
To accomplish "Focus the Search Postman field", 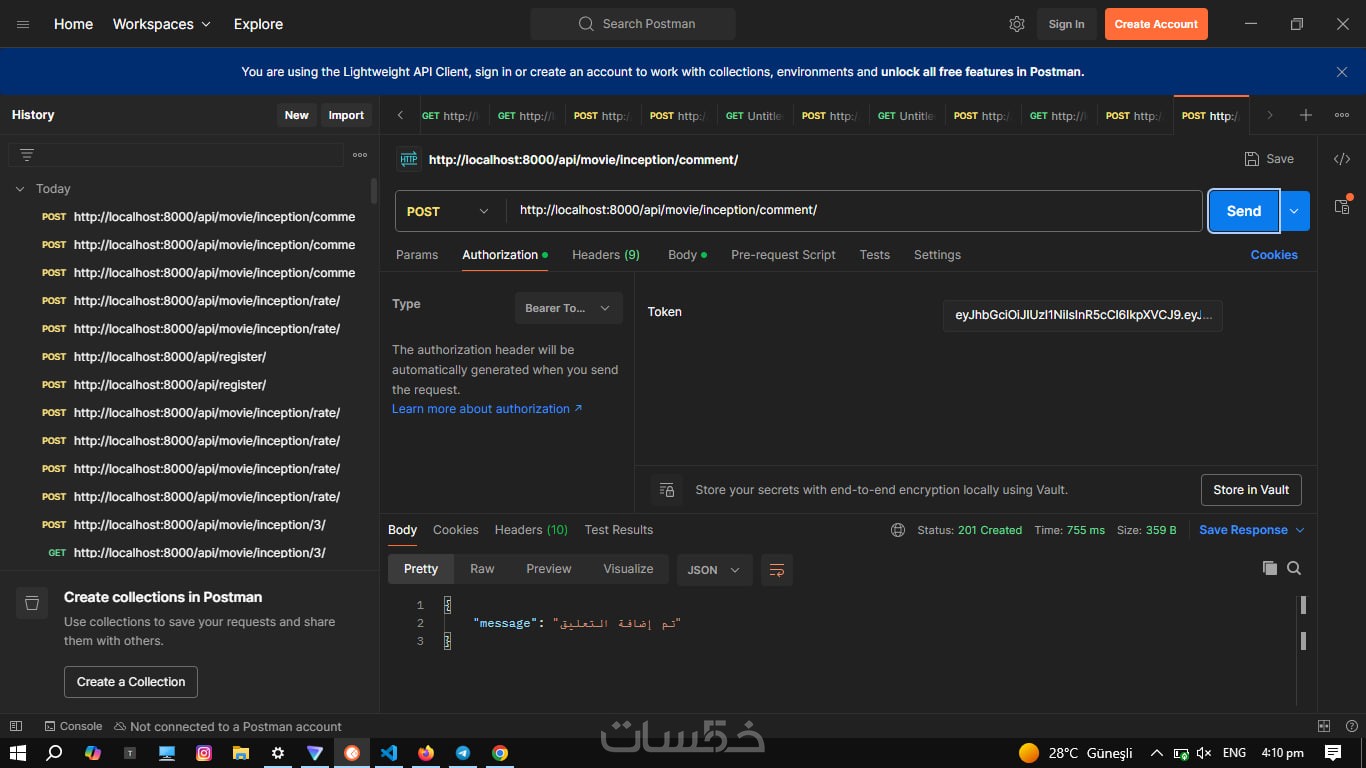I will pyautogui.click(x=633, y=24).
